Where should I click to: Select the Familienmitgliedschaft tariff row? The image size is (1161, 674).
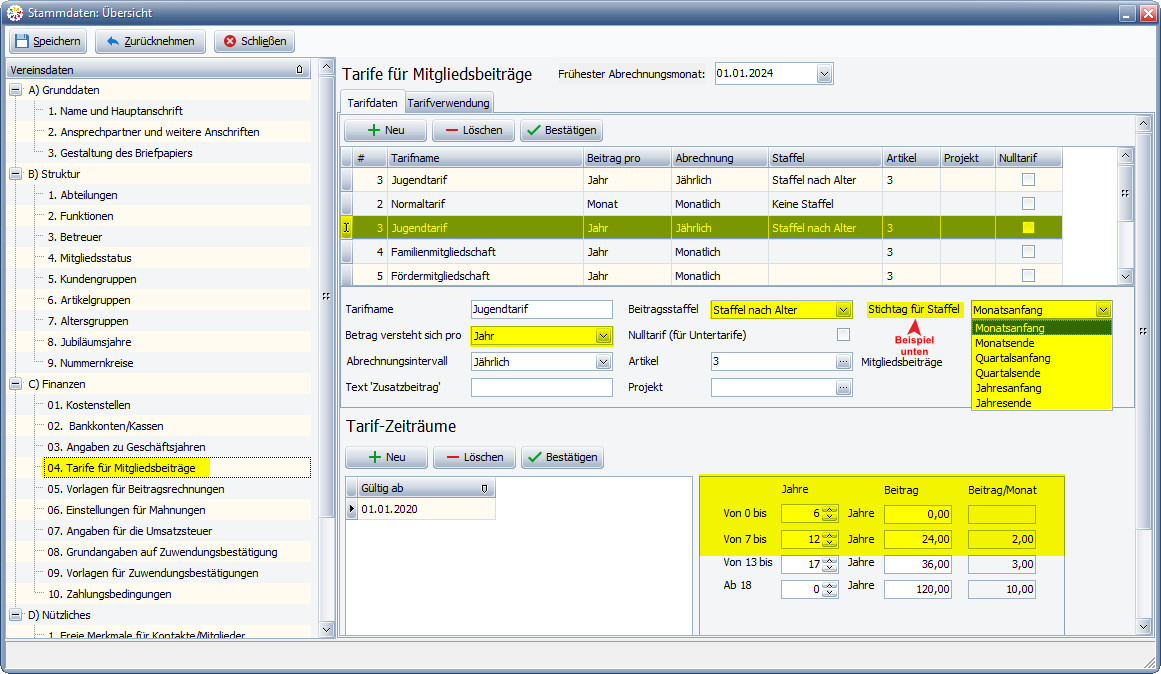[x=701, y=252]
